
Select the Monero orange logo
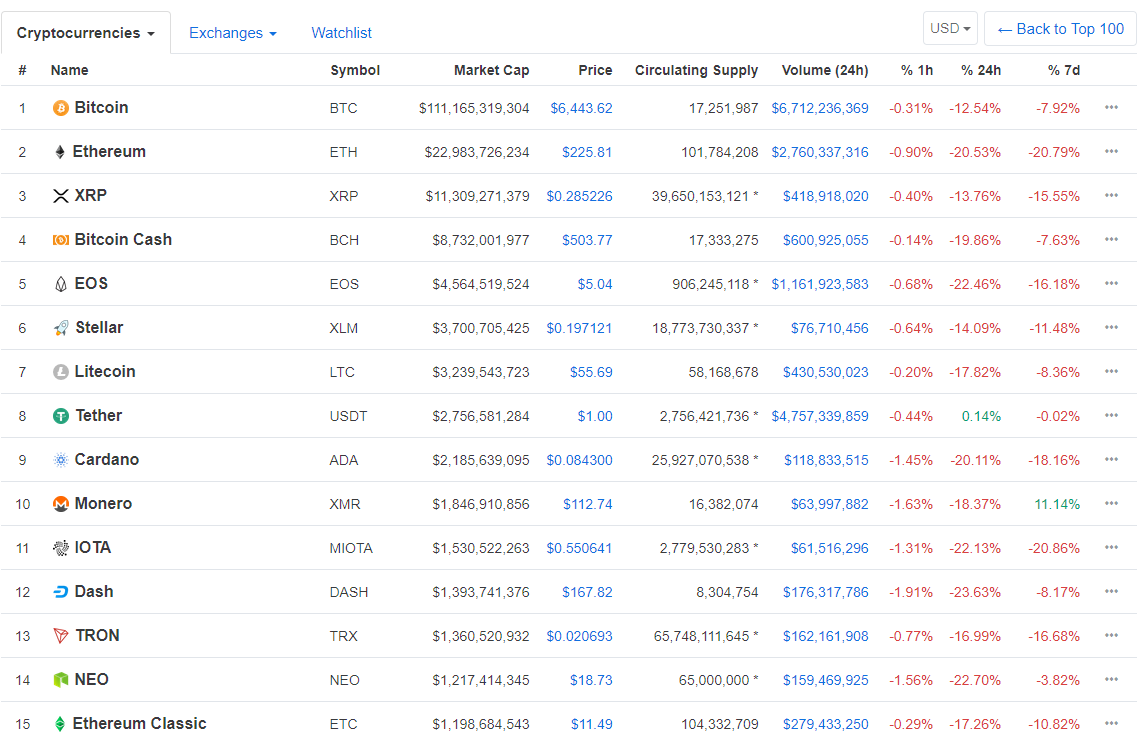coord(60,503)
